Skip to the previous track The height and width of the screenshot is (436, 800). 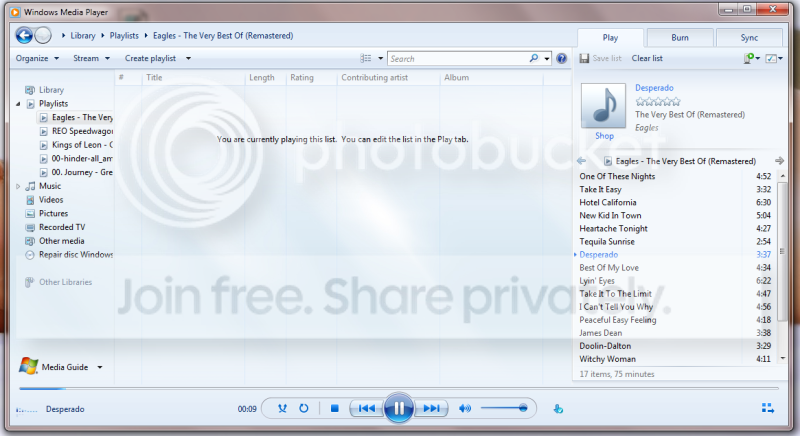click(366, 408)
